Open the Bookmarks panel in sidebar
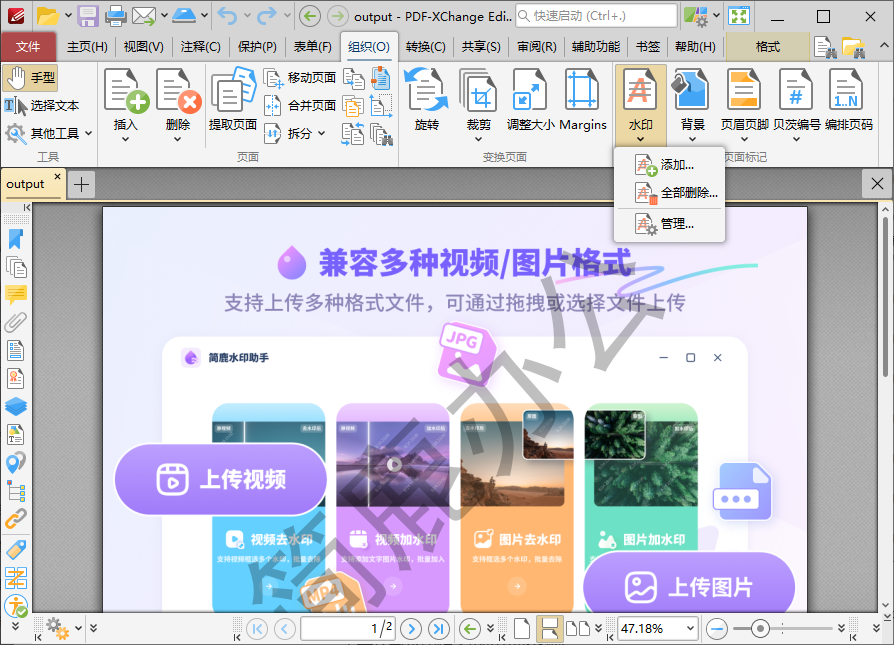This screenshot has height=645, width=894. [x=16, y=238]
